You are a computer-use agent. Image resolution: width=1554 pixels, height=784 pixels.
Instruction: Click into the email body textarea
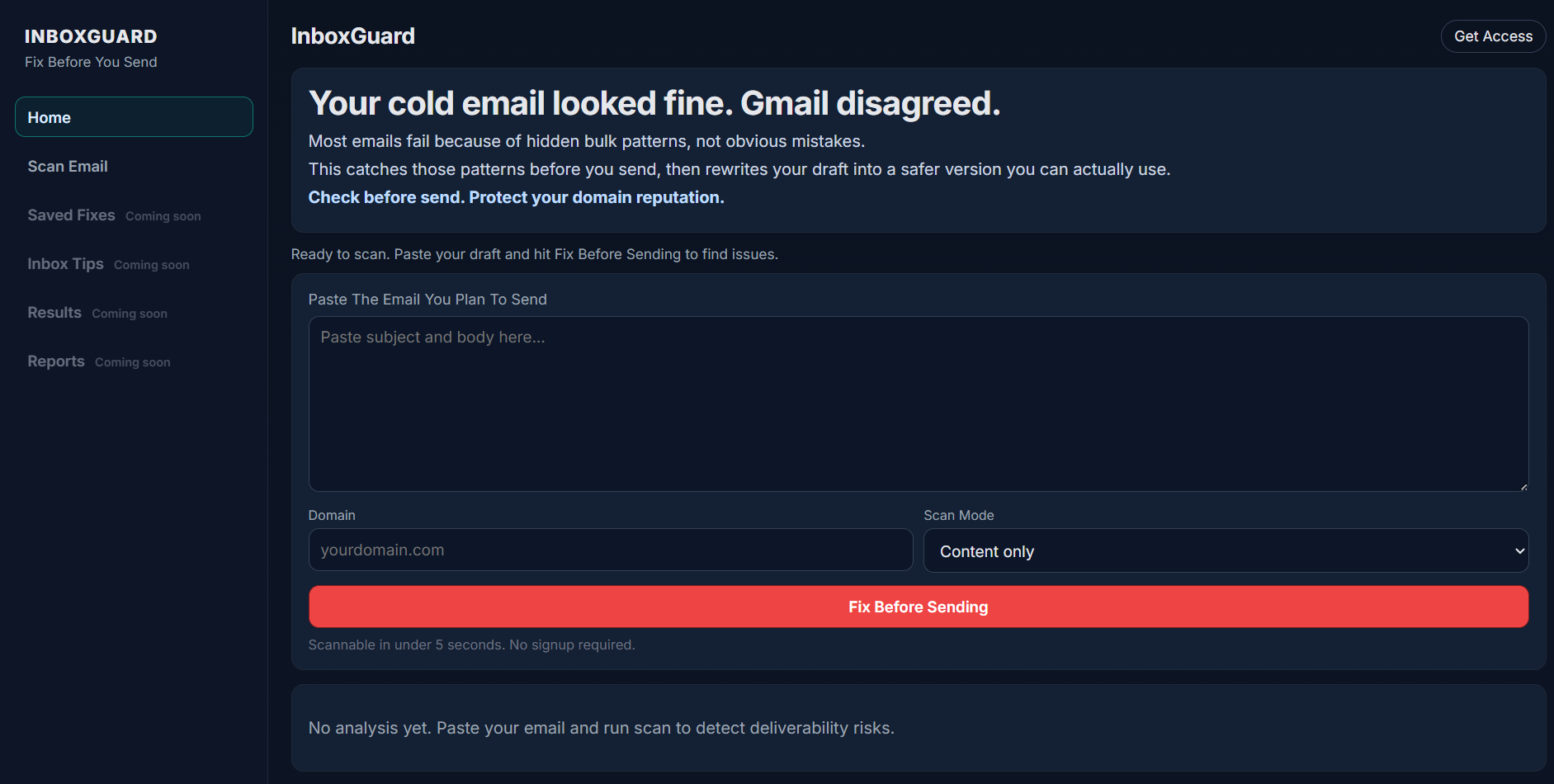coord(919,404)
